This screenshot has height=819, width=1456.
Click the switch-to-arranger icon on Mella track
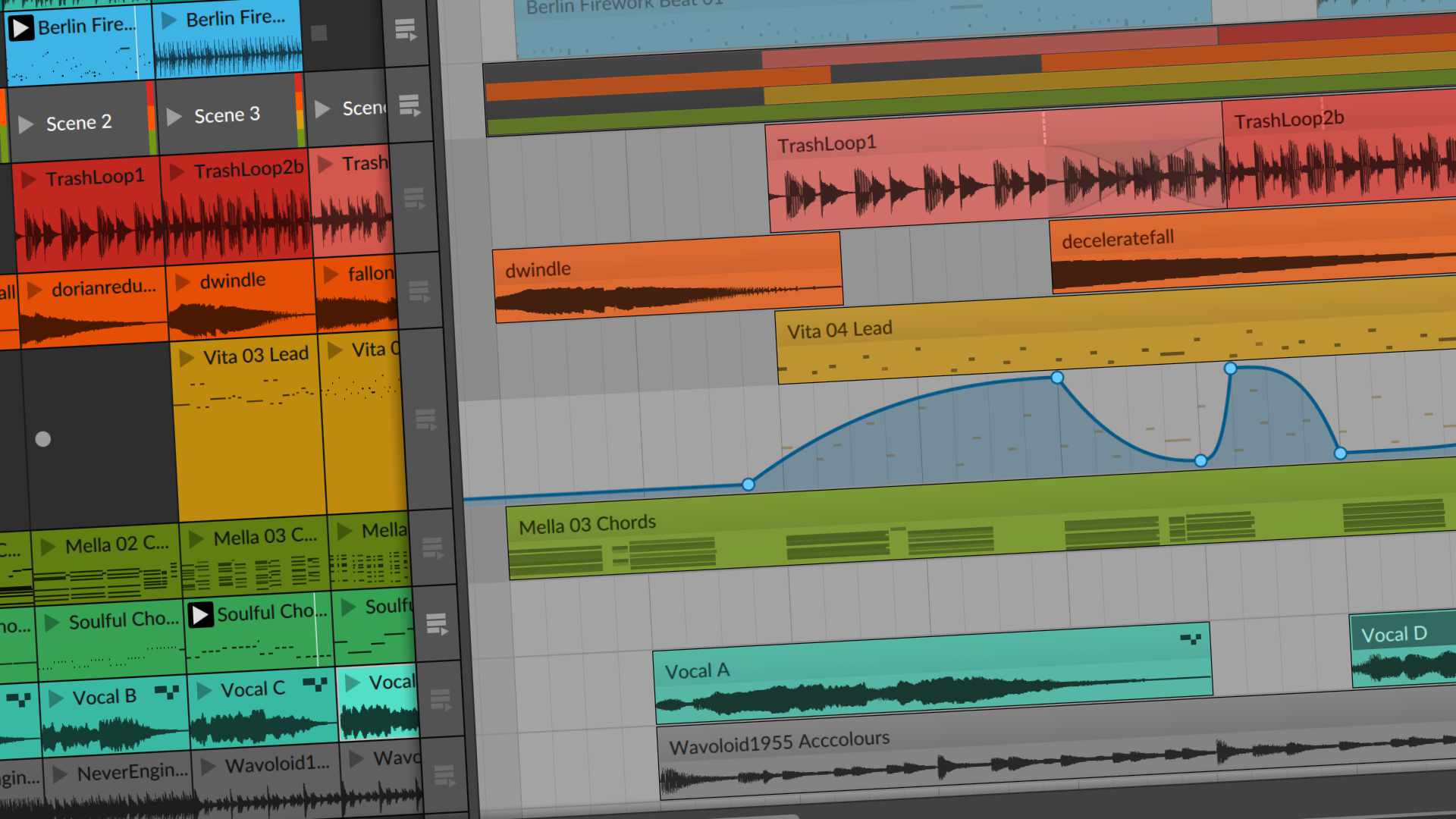[x=432, y=548]
